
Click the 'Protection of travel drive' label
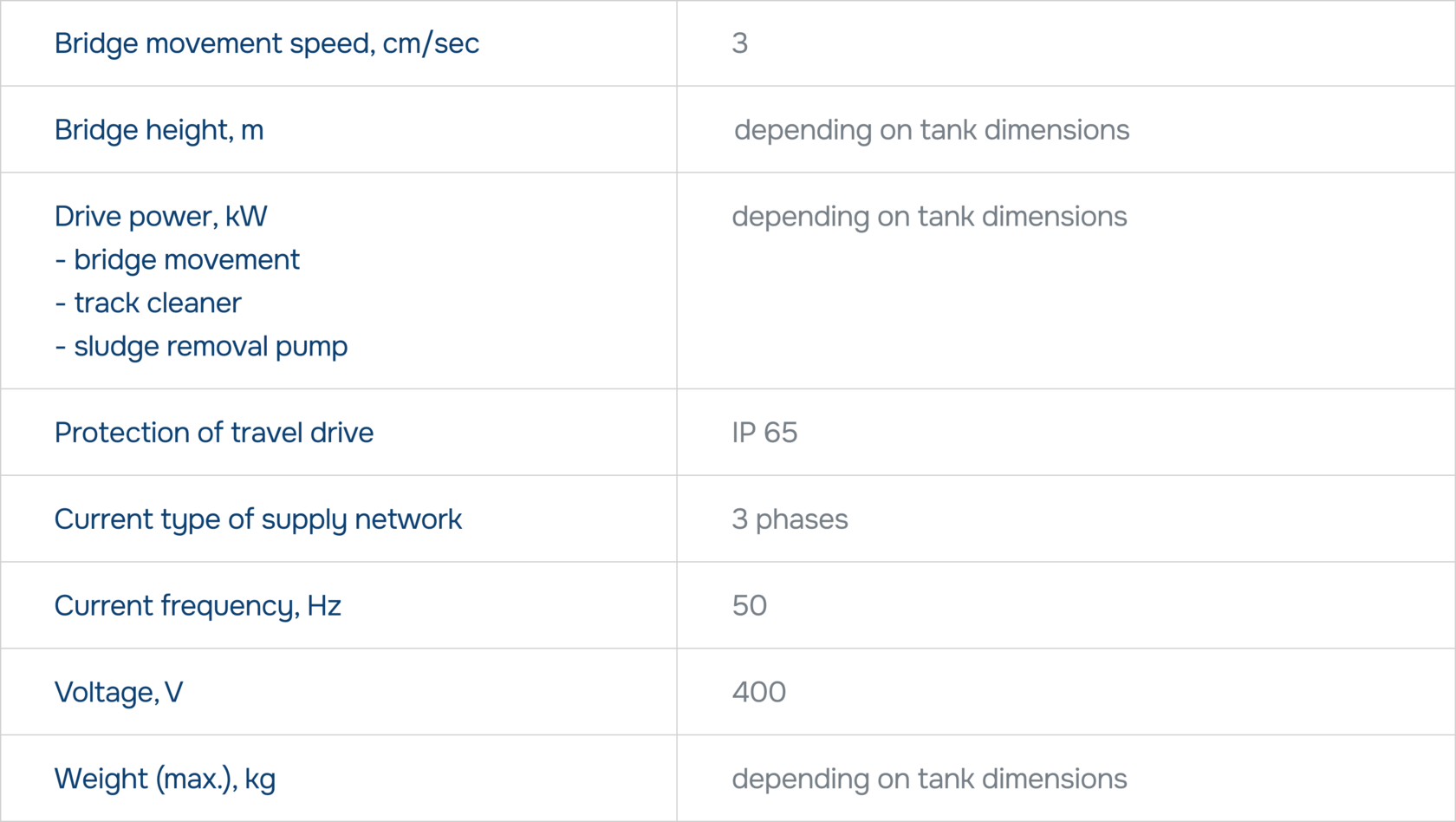[x=213, y=433]
